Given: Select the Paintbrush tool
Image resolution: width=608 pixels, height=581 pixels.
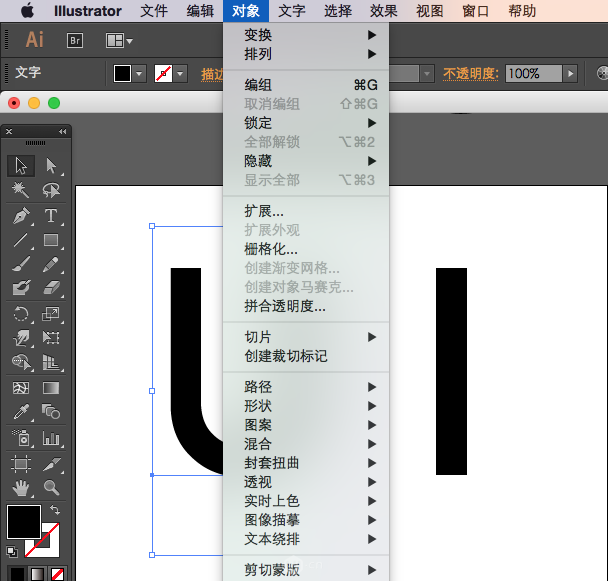Looking at the screenshot, I should pos(21,264).
